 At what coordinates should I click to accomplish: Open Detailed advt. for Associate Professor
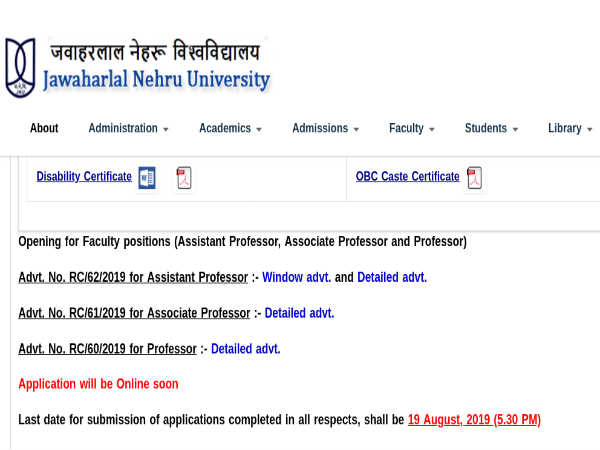tap(299, 313)
